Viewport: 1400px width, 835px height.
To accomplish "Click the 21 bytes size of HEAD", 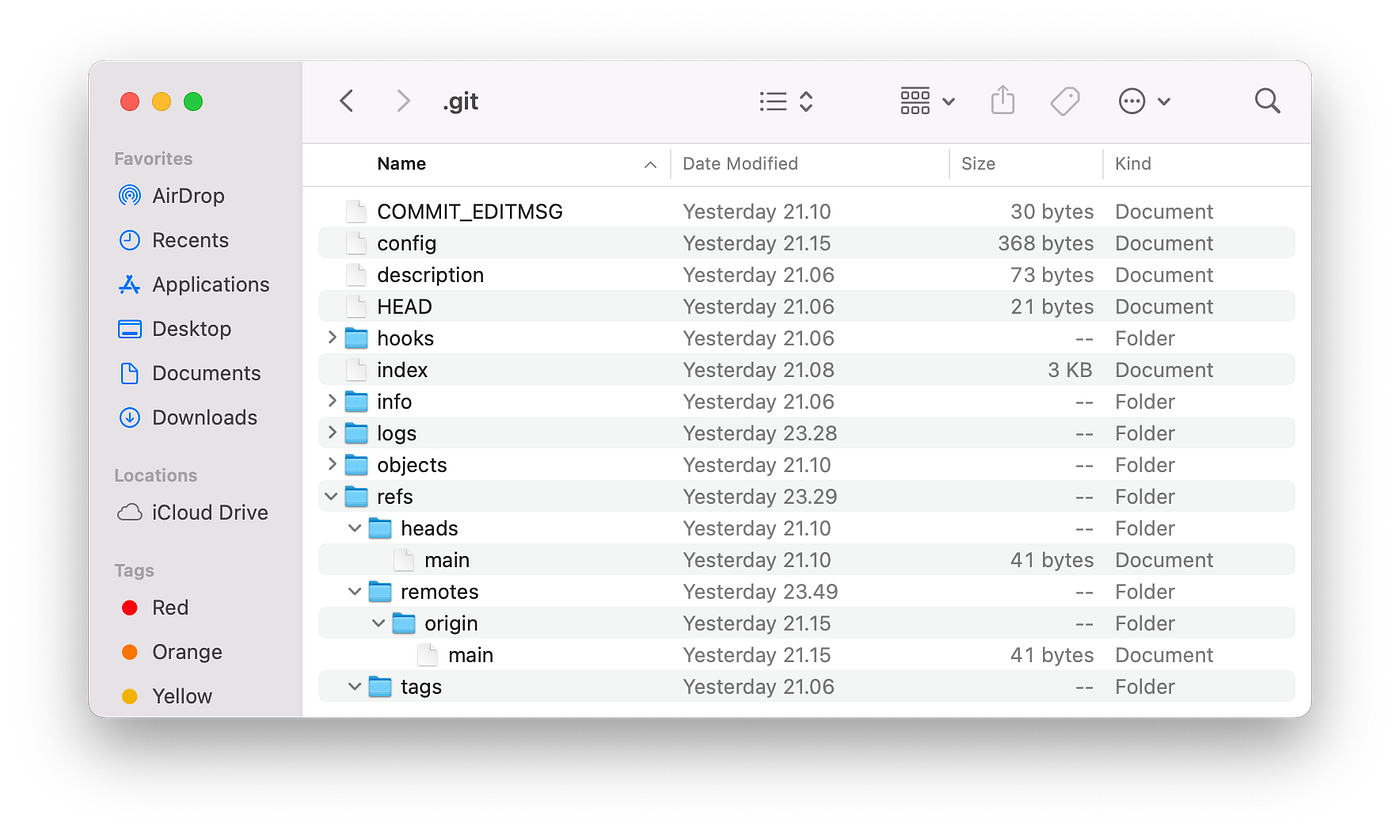I will 1052,307.
